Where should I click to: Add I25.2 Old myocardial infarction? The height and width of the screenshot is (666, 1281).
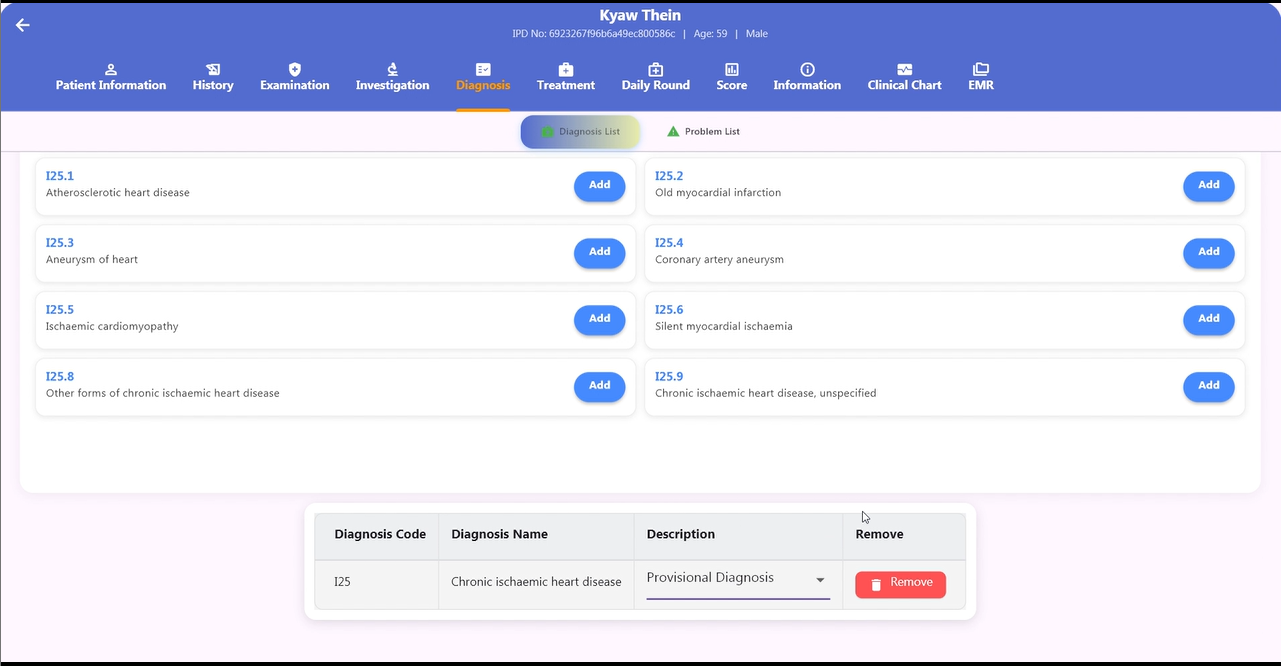[x=1208, y=186]
